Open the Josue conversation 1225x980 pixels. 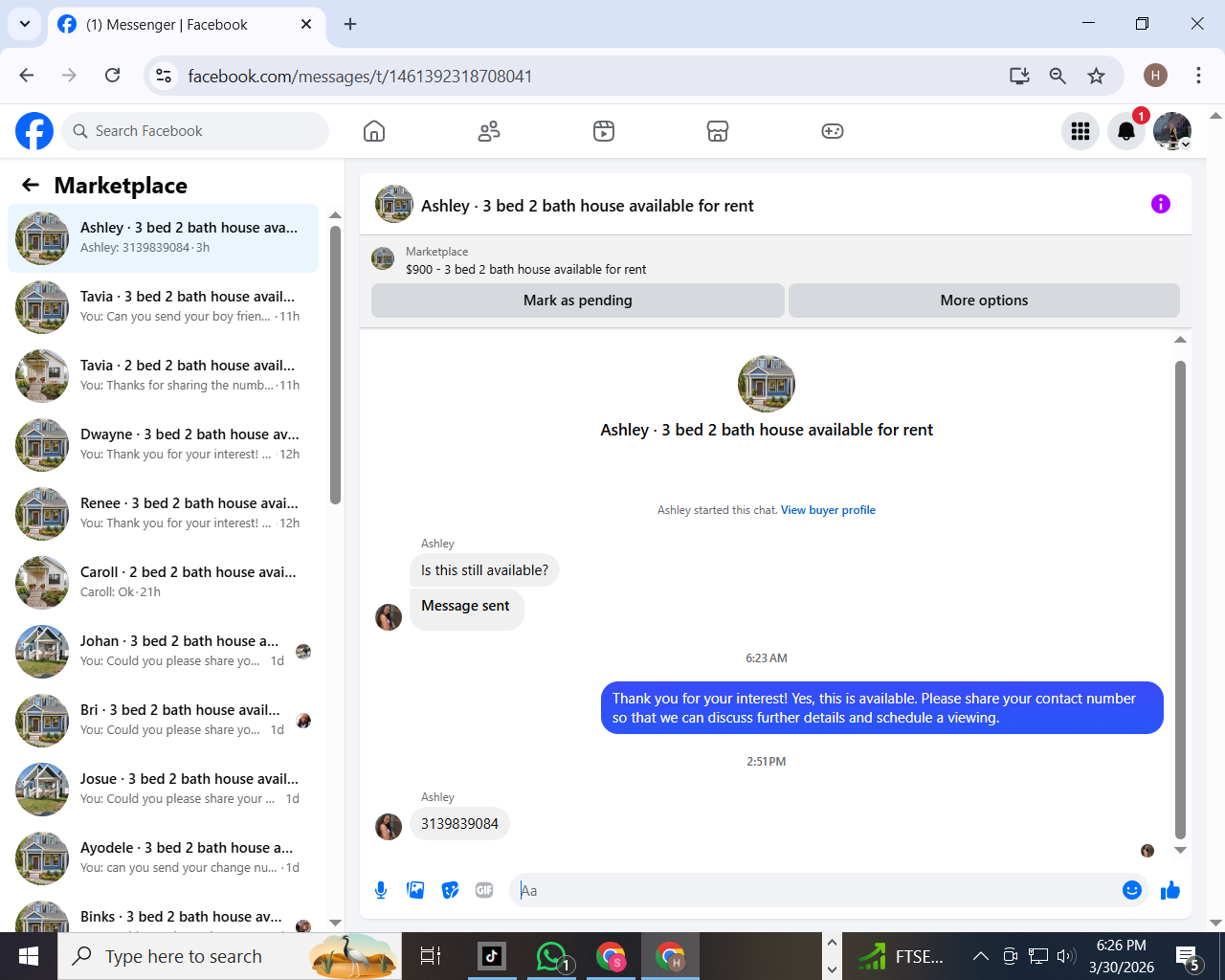click(163, 789)
